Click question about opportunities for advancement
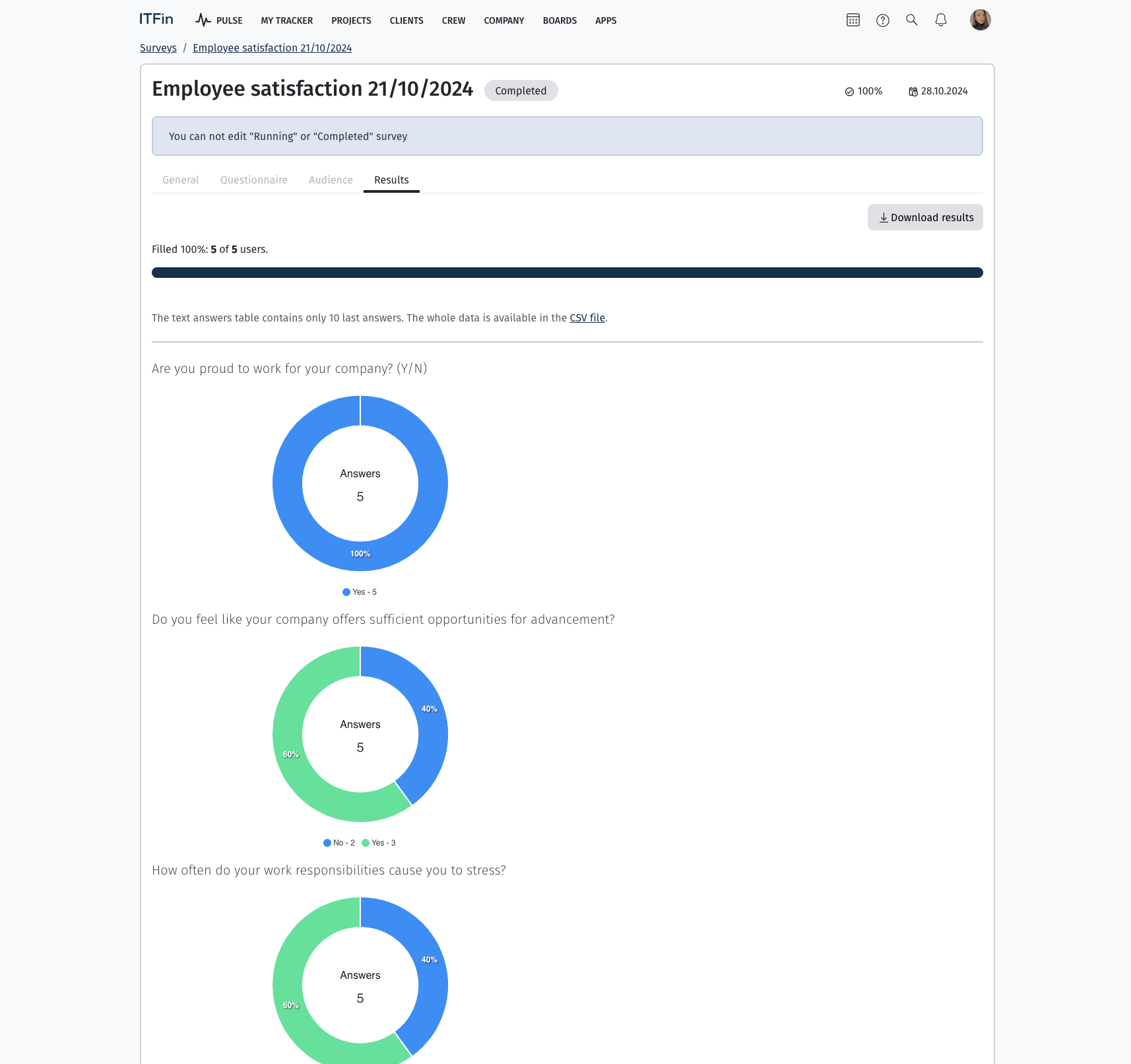 coord(383,620)
